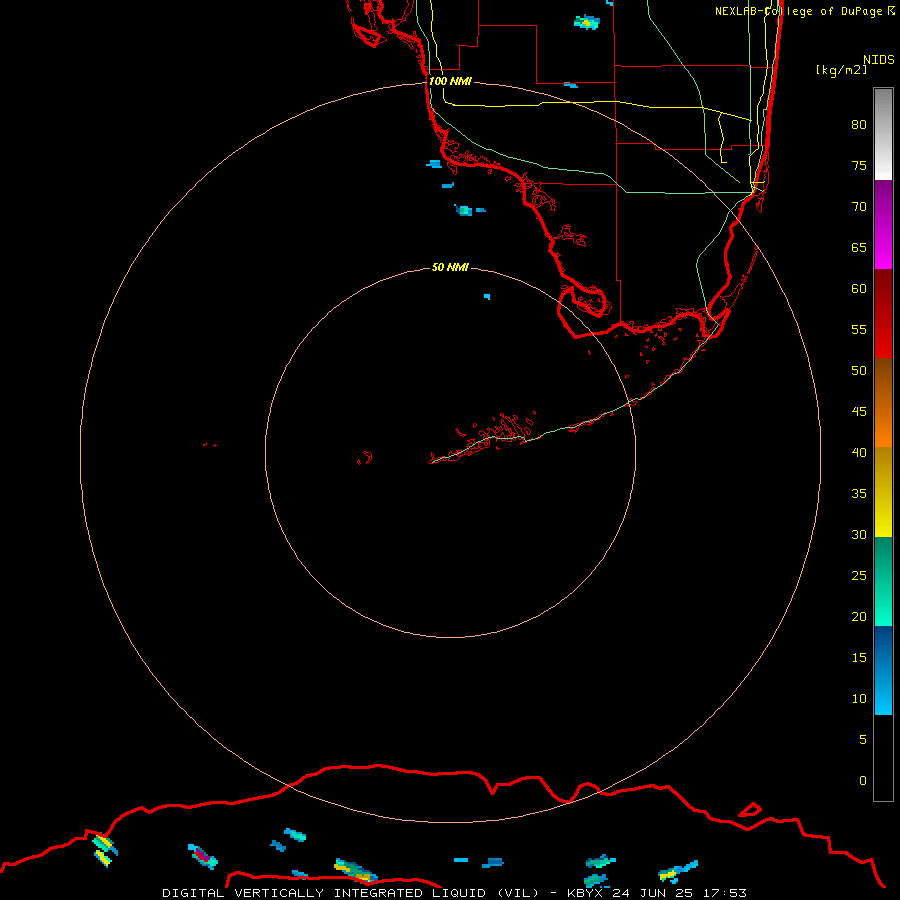Click the "60" value on the scale

pos(859,289)
